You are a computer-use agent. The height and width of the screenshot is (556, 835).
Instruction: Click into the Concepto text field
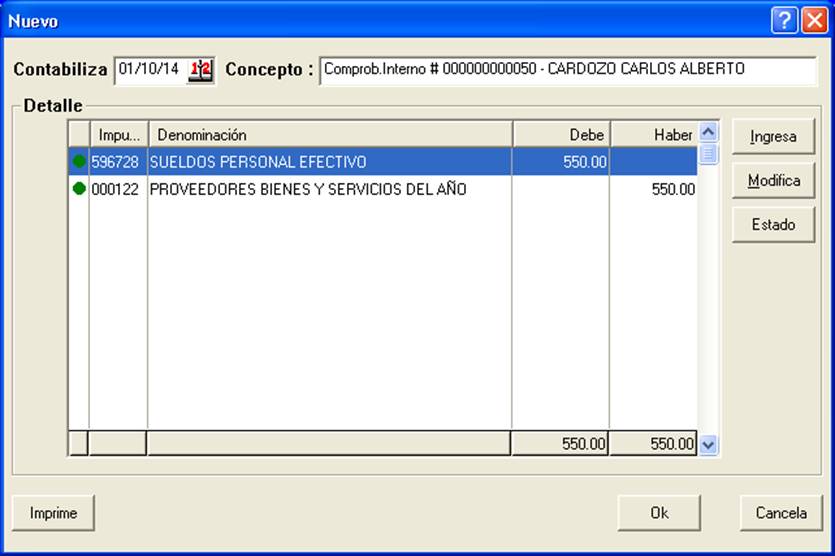click(568, 70)
